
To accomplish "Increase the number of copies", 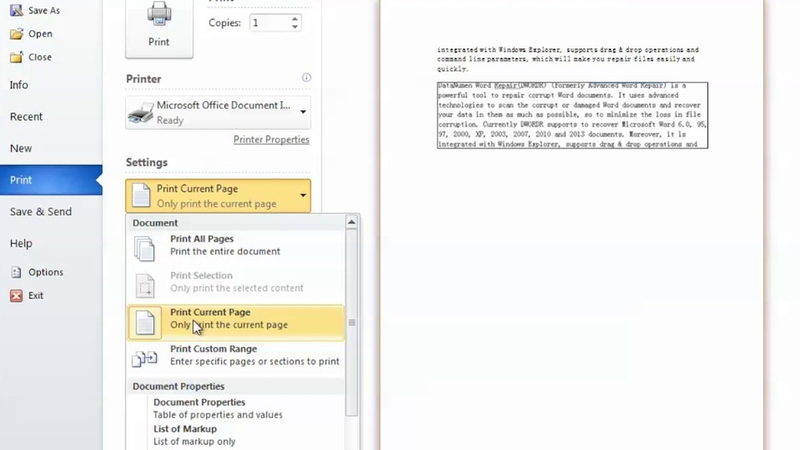I will point(295,18).
